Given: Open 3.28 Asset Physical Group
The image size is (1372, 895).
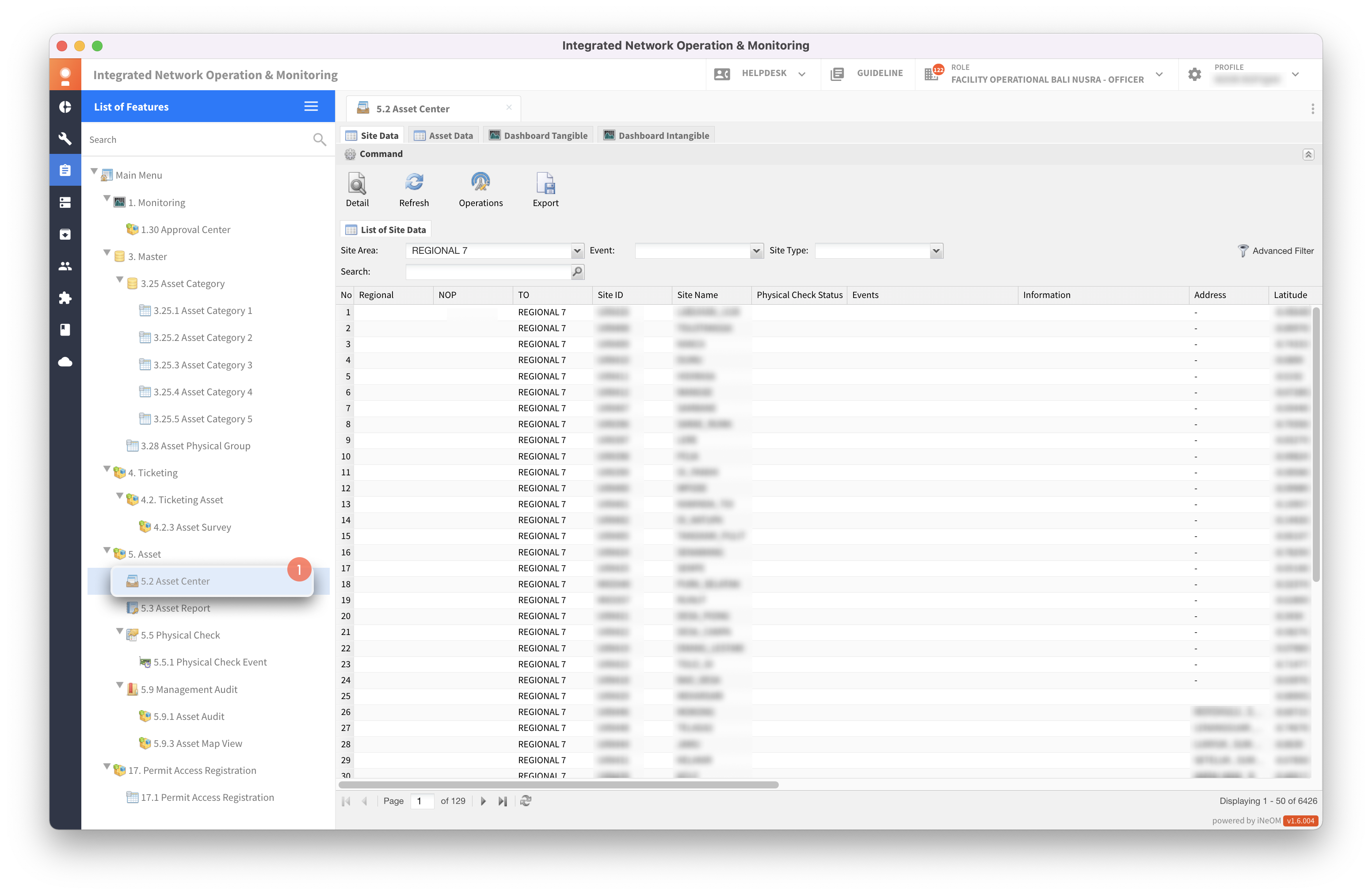Looking at the screenshot, I should tap(195, 446).
